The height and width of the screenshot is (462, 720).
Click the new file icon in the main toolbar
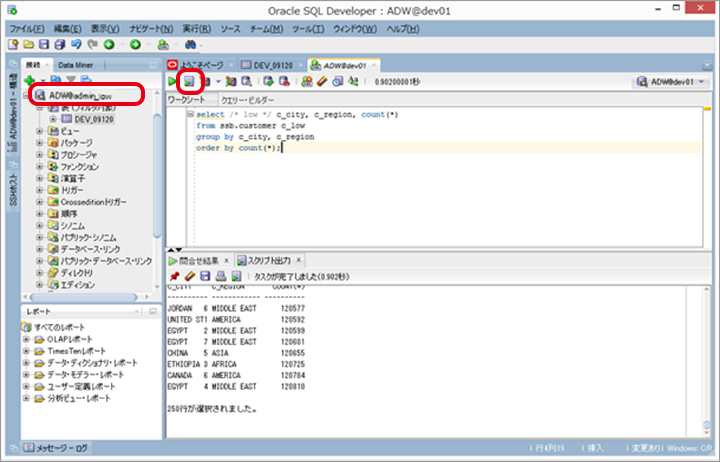point(14,45)
